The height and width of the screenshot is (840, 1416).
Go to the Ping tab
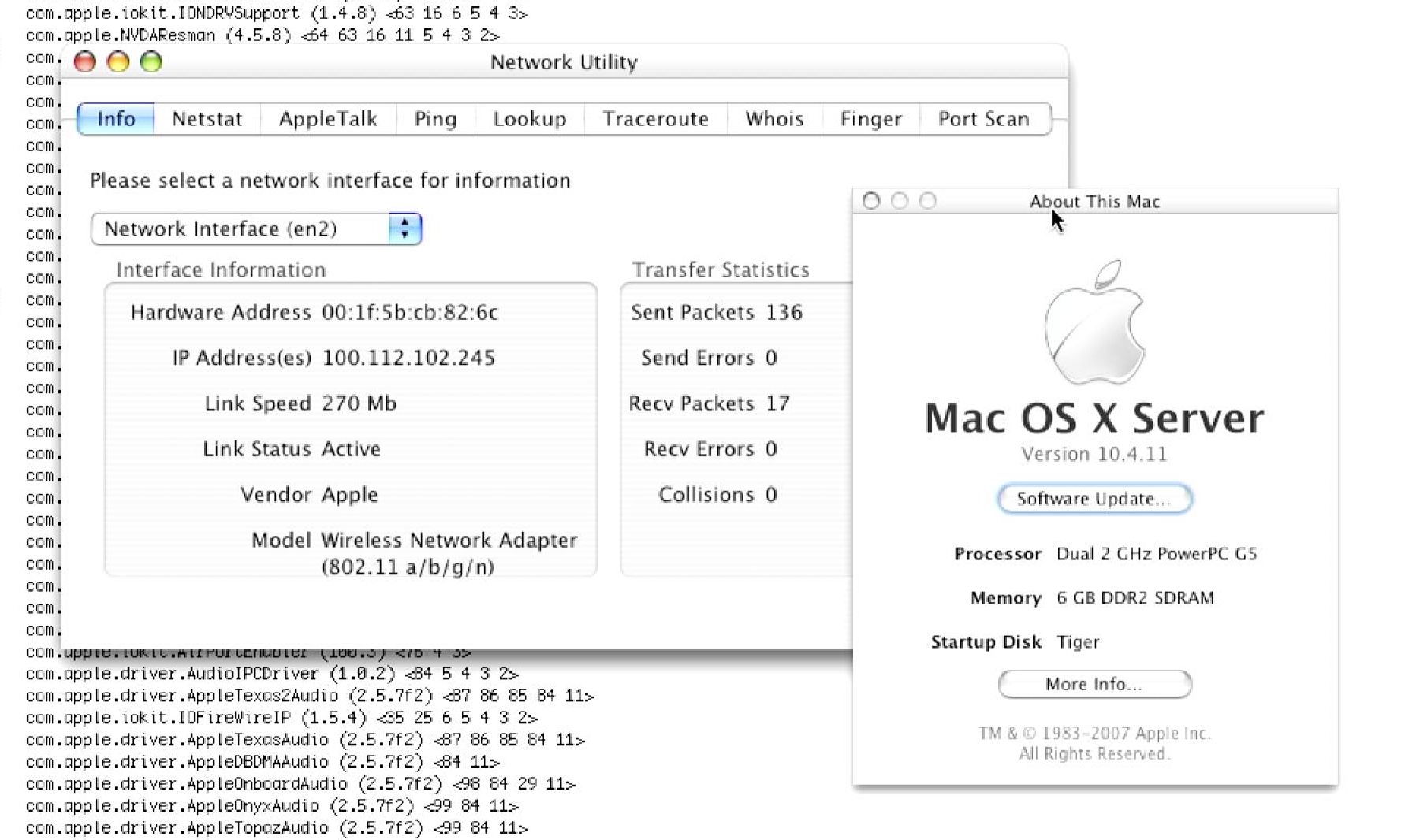point(435,119)
